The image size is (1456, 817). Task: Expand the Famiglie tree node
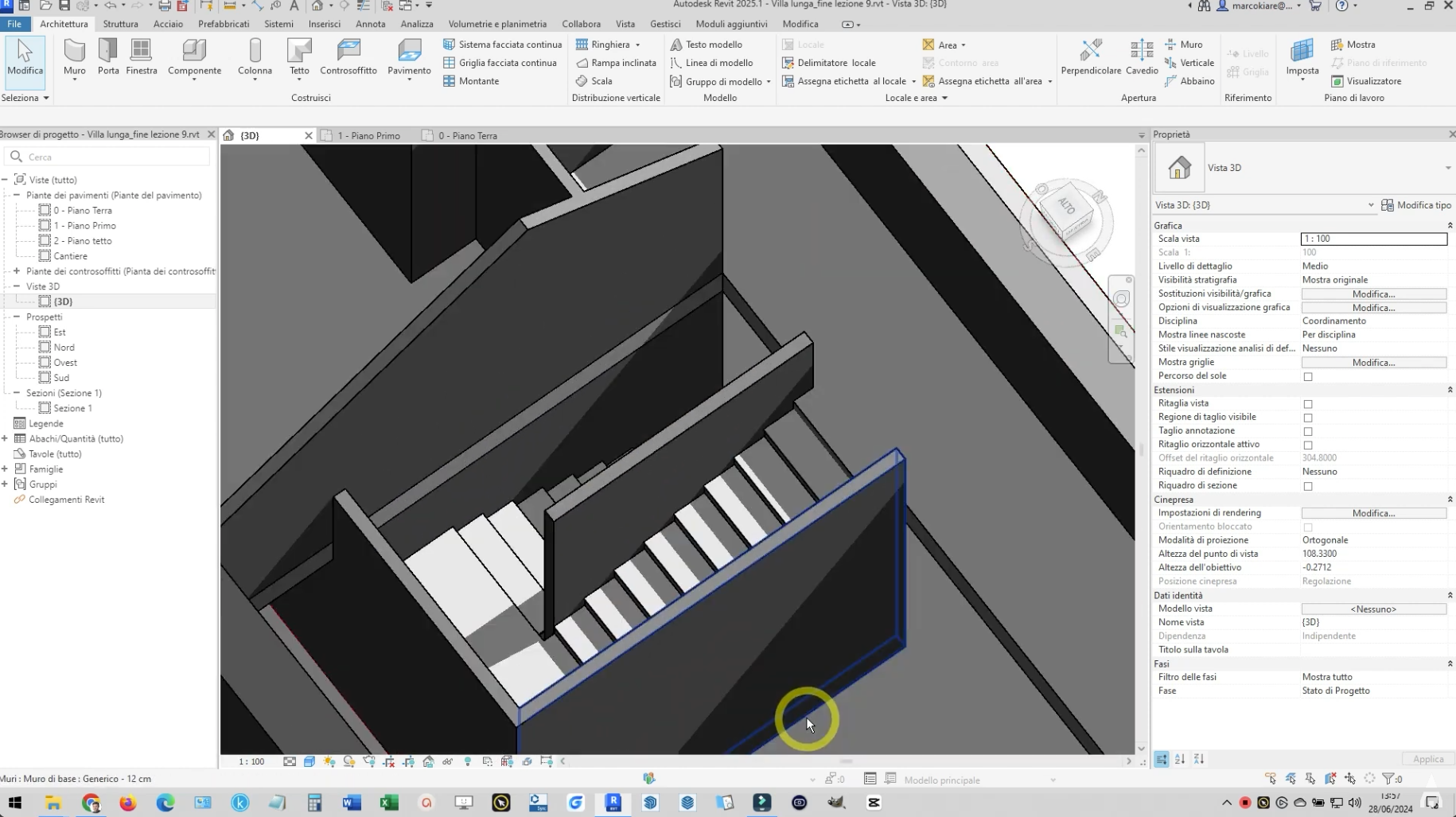coord(5,469)
